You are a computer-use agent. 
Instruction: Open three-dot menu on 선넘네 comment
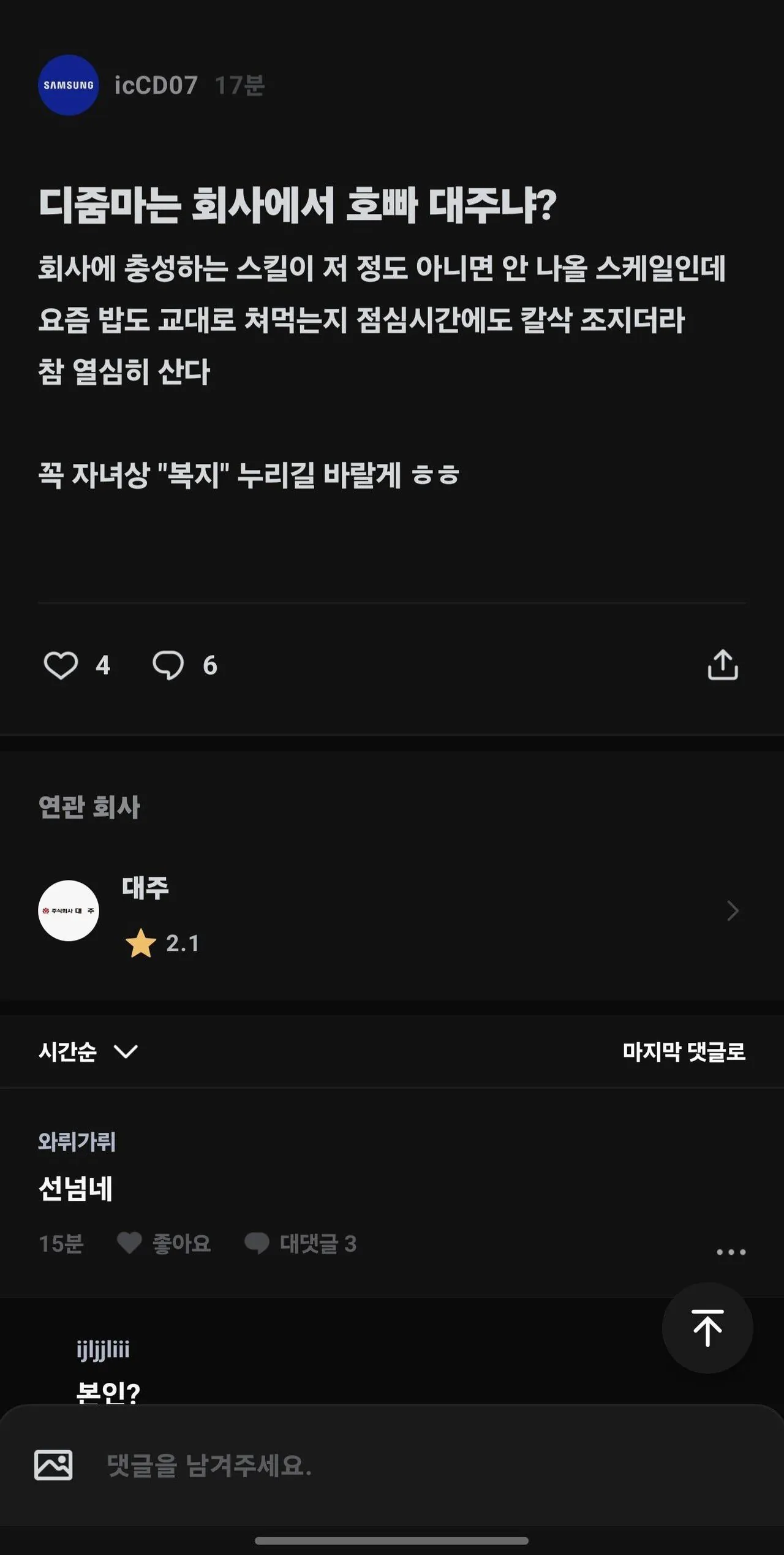(731, 1252)
